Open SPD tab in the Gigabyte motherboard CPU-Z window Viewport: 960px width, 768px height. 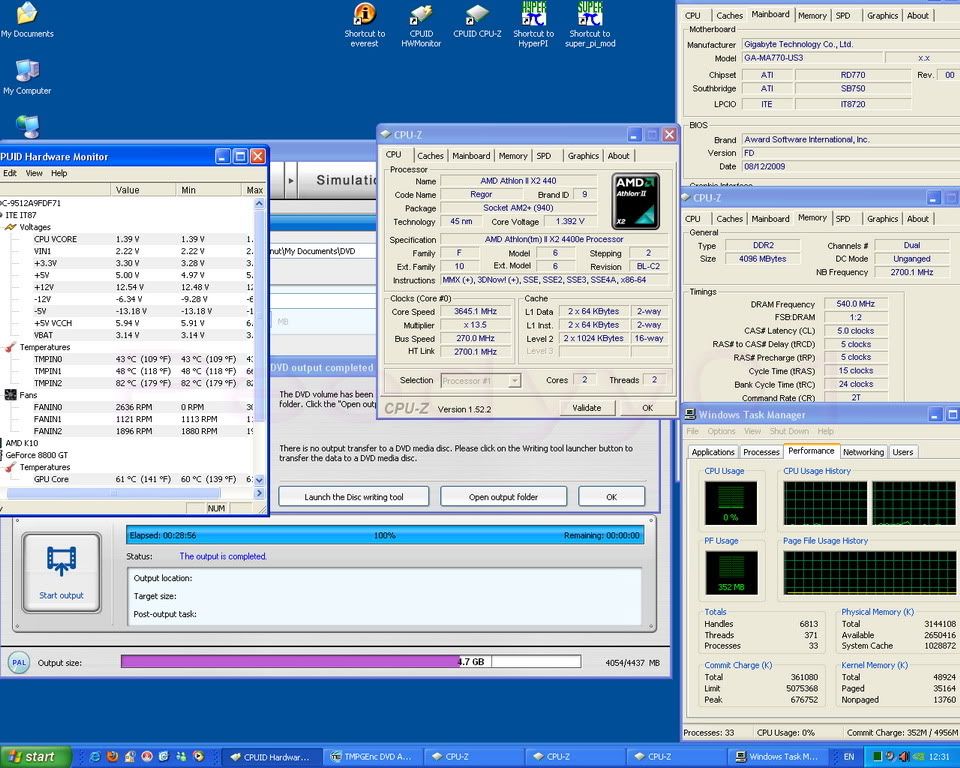coord(843,15)
